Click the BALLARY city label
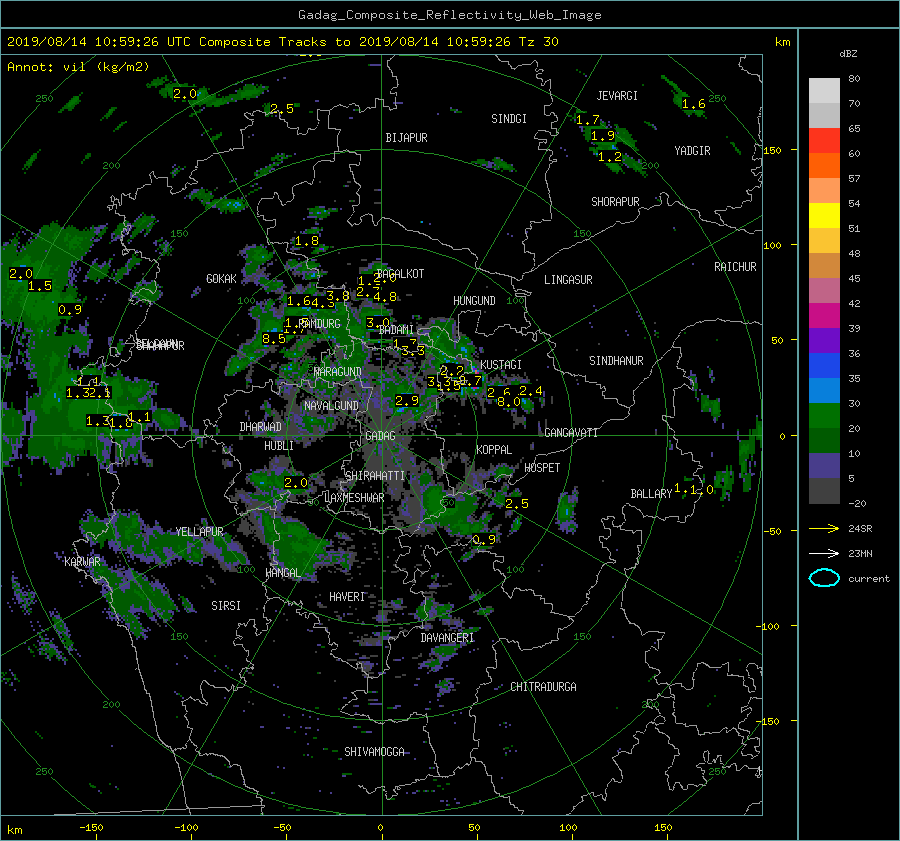 pos(651,494)
